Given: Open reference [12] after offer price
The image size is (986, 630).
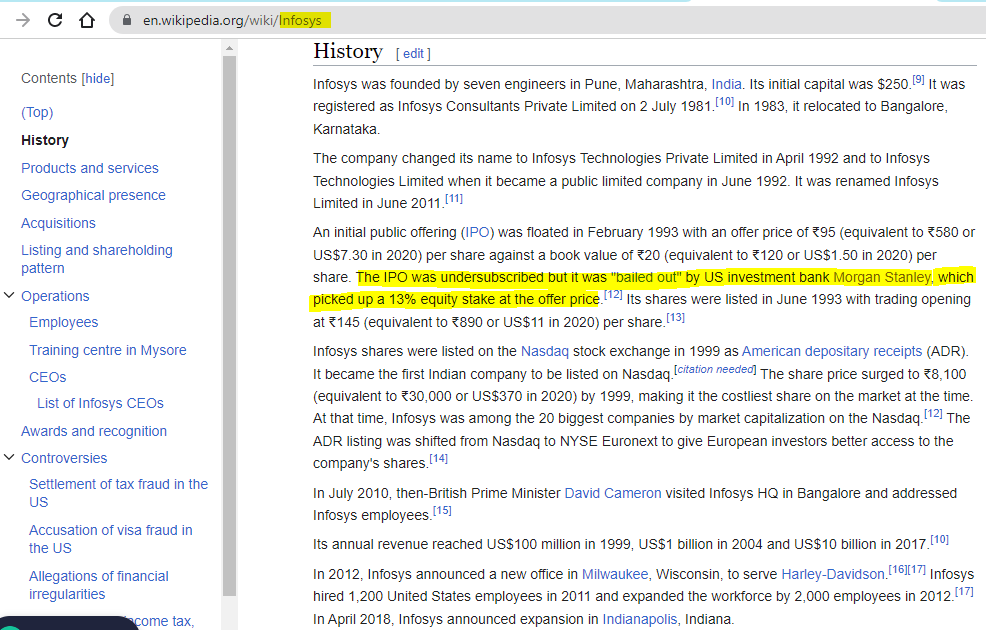Looking at the screenshot, I should [x=613, y=295].
